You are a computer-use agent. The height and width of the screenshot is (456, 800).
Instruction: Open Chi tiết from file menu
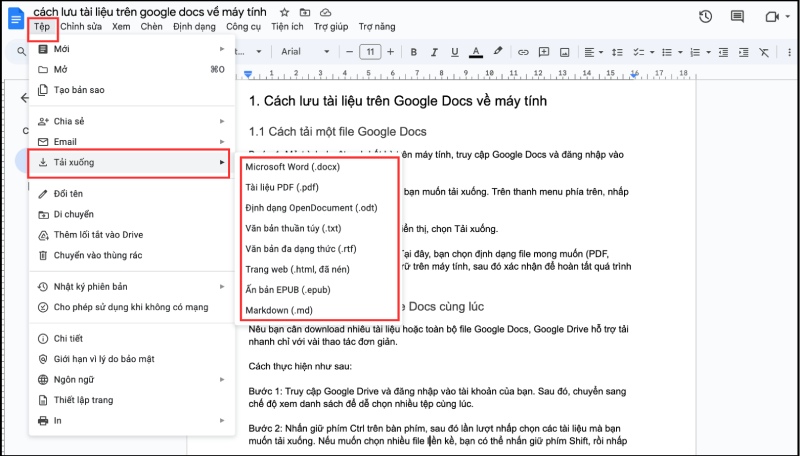(132, 339)
